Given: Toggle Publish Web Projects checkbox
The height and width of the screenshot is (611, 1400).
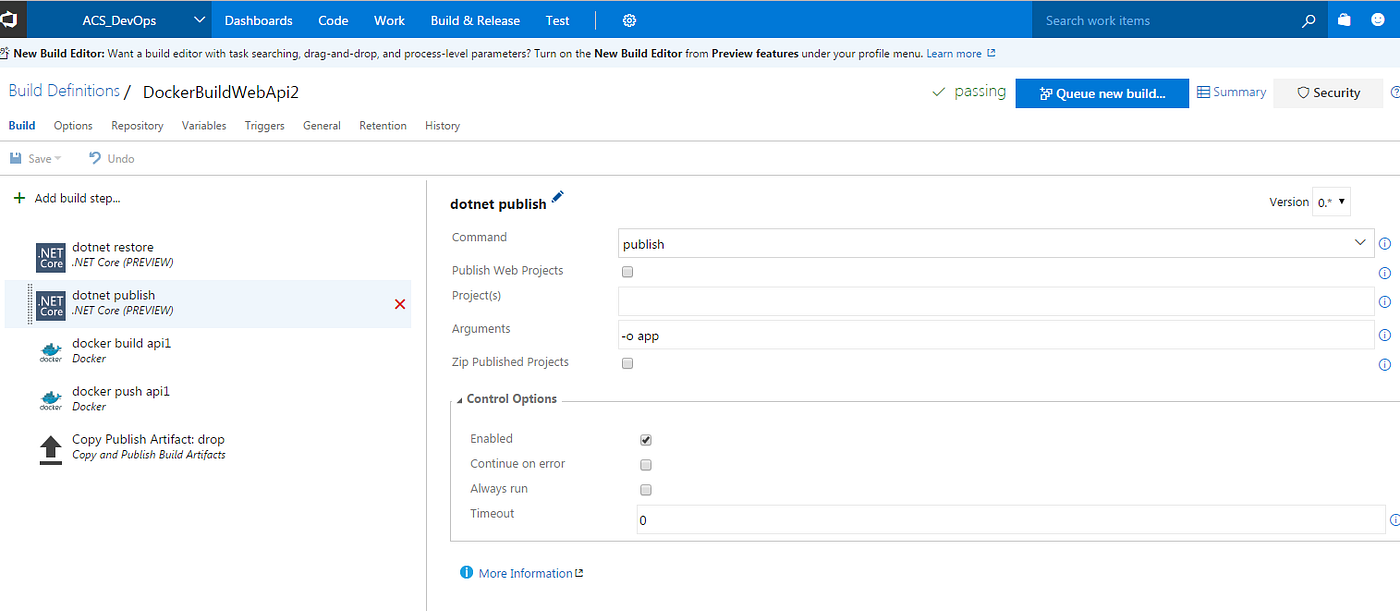Looking at the screenshot, I should 627,271.
